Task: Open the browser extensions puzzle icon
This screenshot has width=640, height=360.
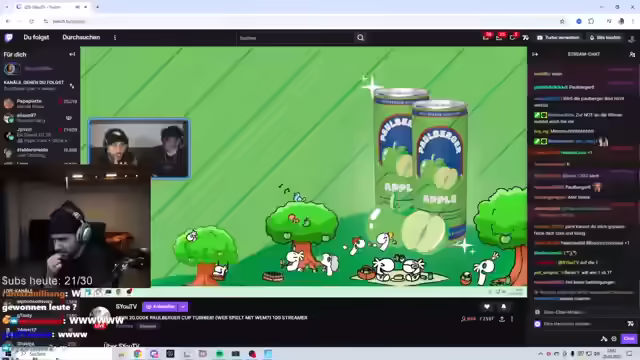Action: [x=591, y=21]
